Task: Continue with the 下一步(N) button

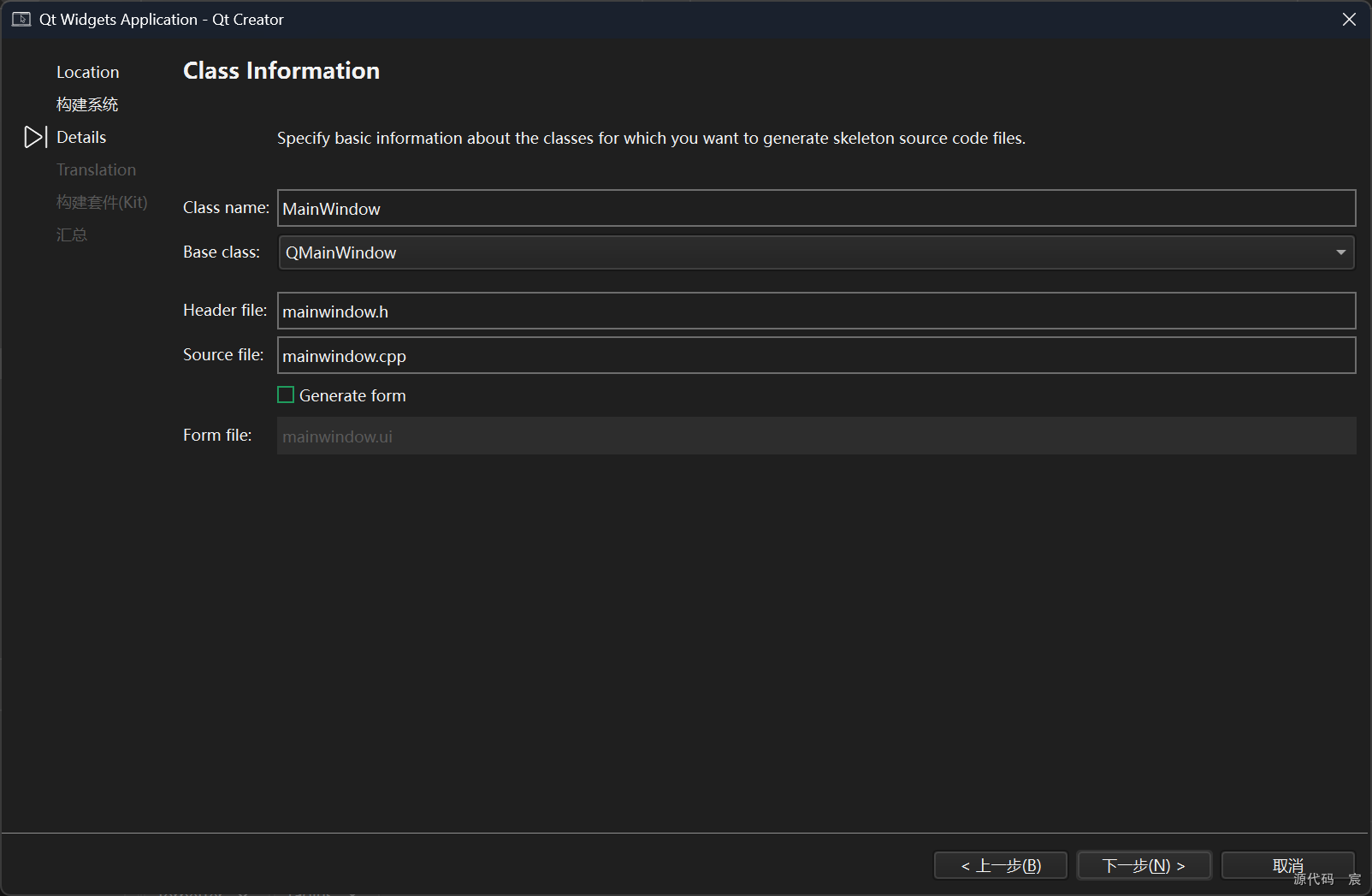Action: tap(1144, 865)
